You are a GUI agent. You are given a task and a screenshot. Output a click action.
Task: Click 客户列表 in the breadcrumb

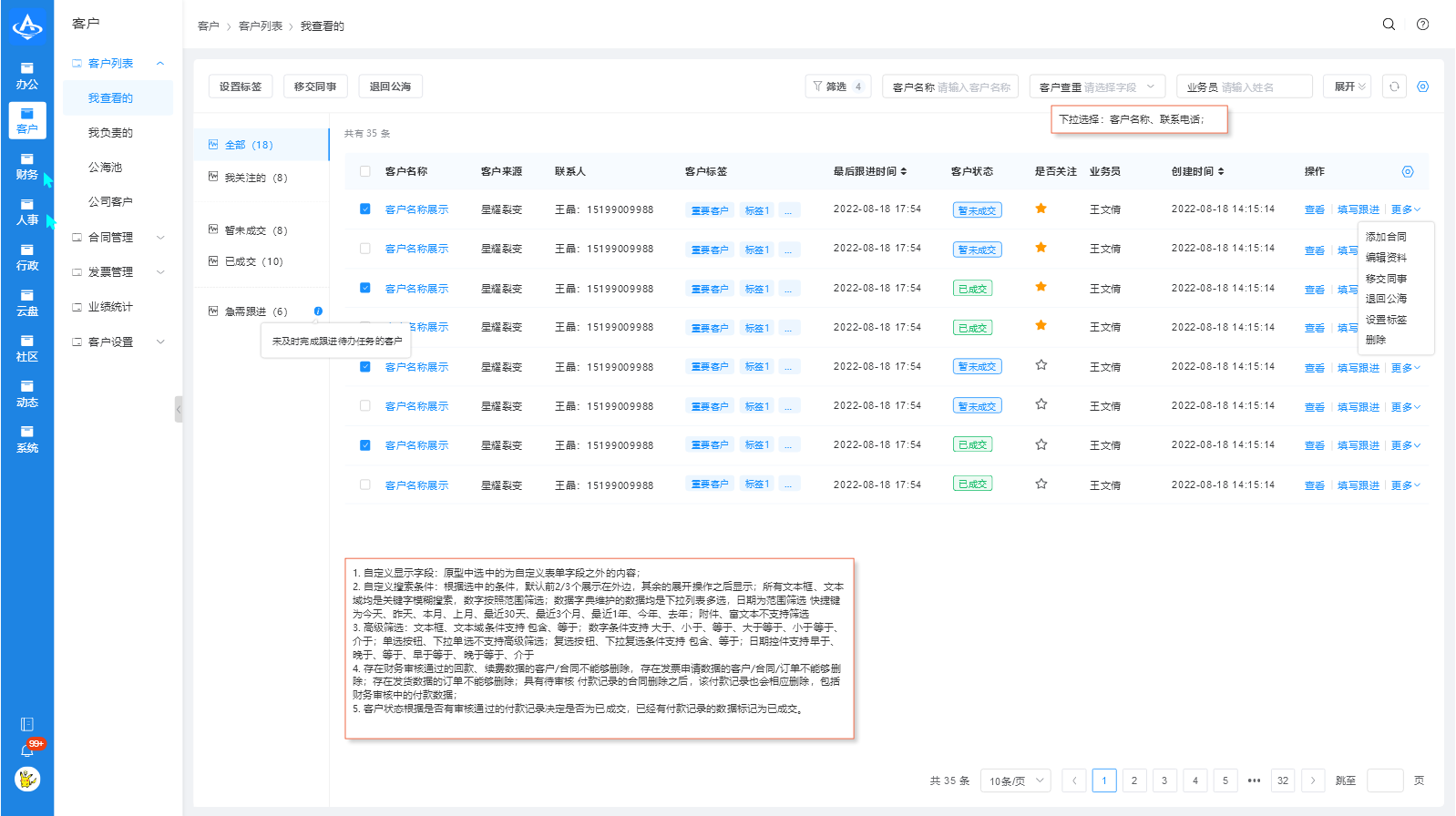pos(261,25)
